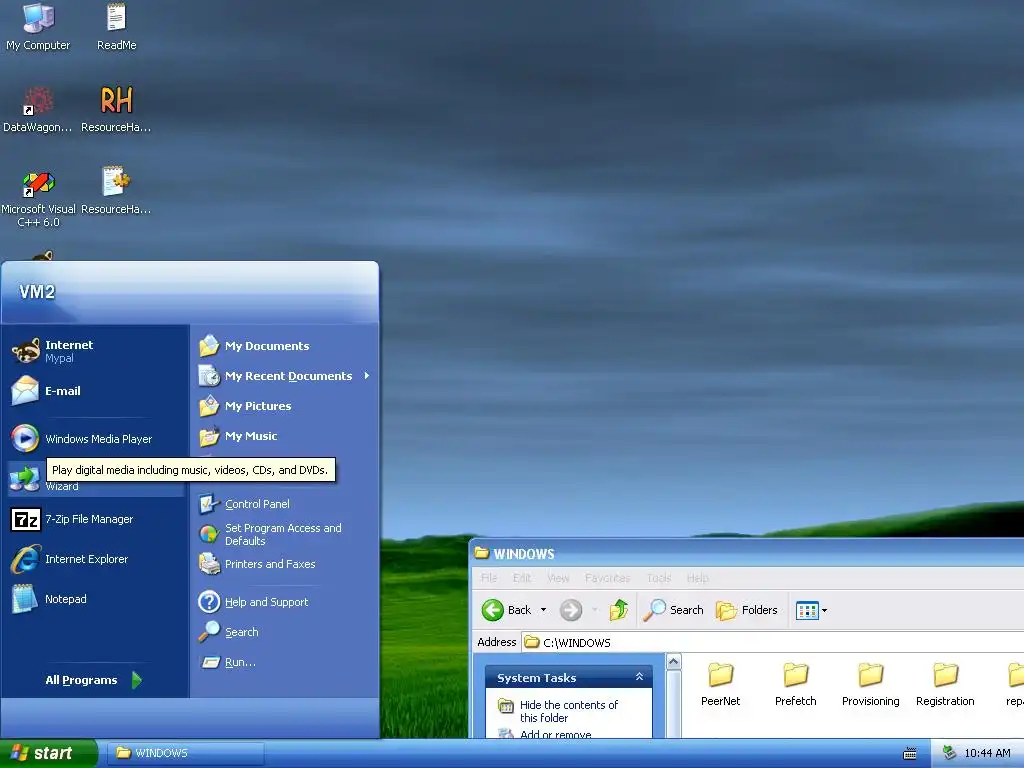Open Internet Mypal in Start menu
The width and height of the screenshot is (1024, 768).
pos(95,351)
